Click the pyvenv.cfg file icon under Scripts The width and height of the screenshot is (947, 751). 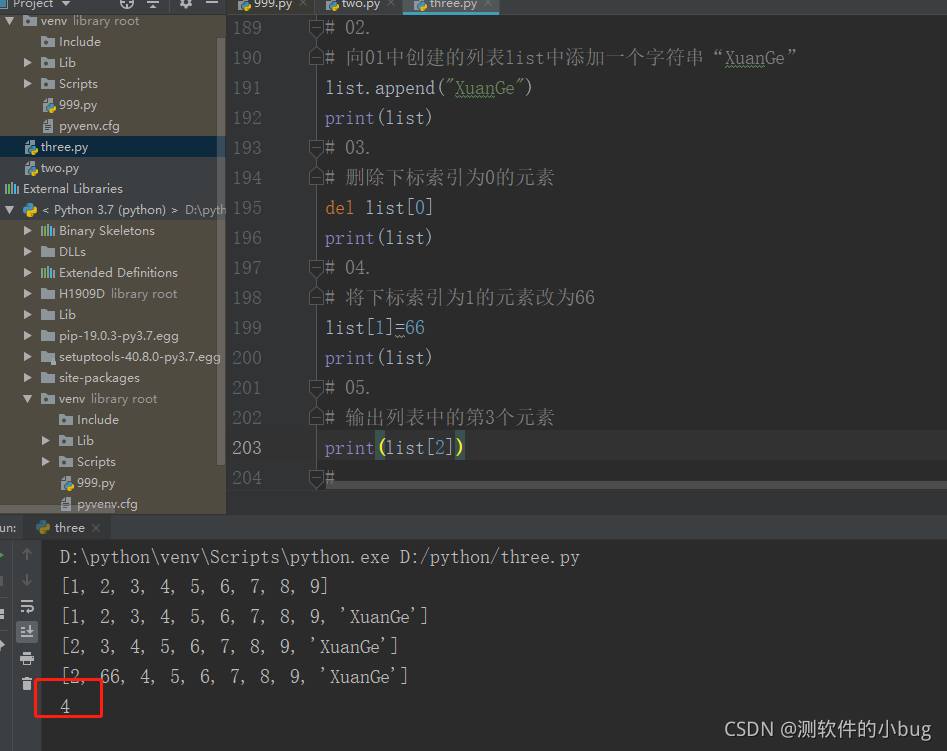coord(48,126)
